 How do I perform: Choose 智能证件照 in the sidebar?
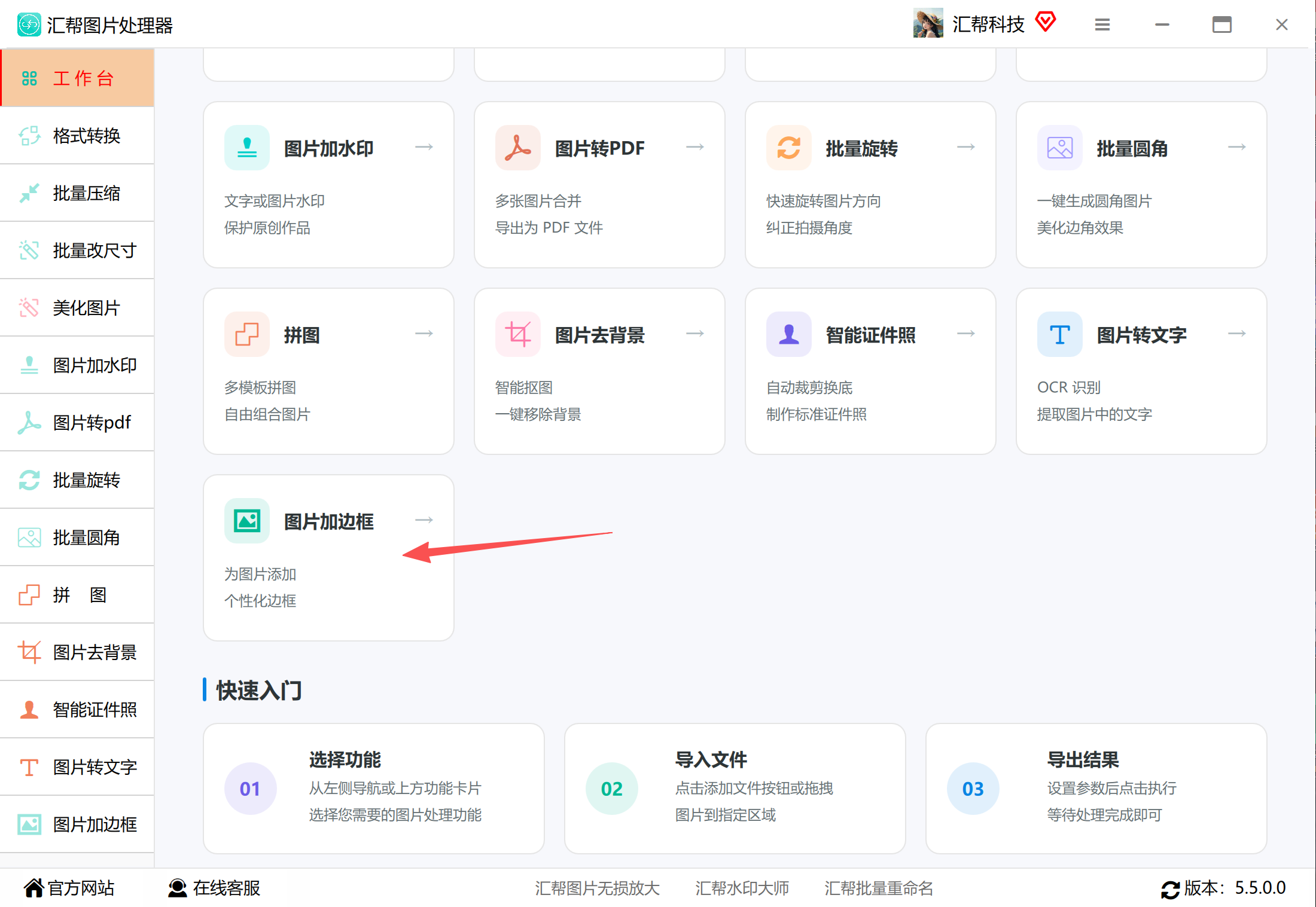77,710
